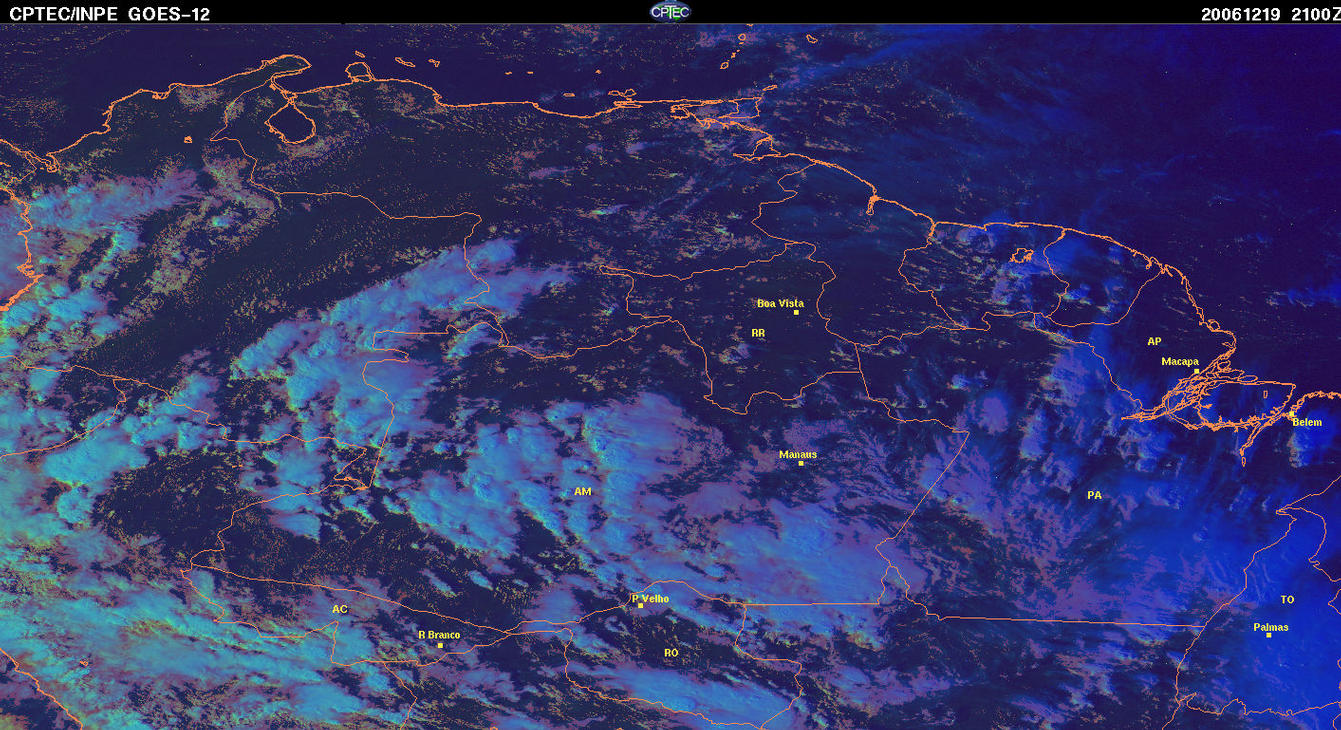Select the RO state label
The height and width of the screenshot is (730, 1341).
[671, 653]
